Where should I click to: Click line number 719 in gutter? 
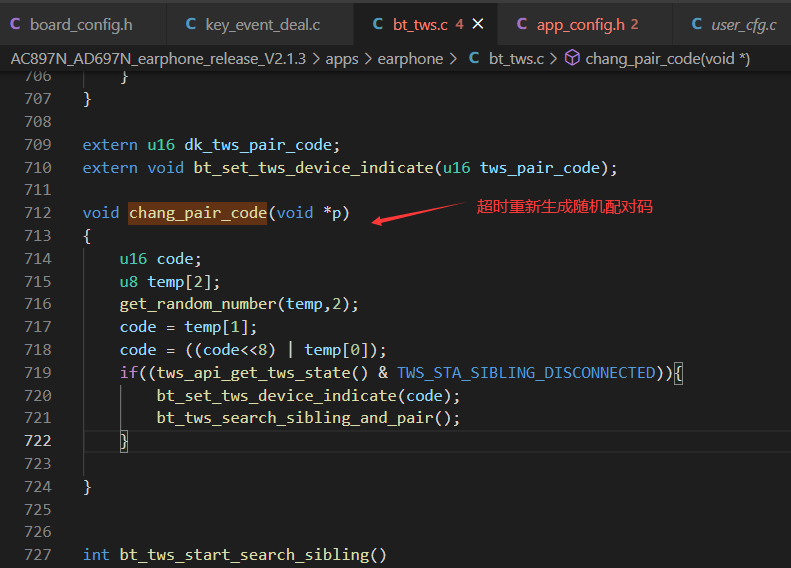[38, 373]
